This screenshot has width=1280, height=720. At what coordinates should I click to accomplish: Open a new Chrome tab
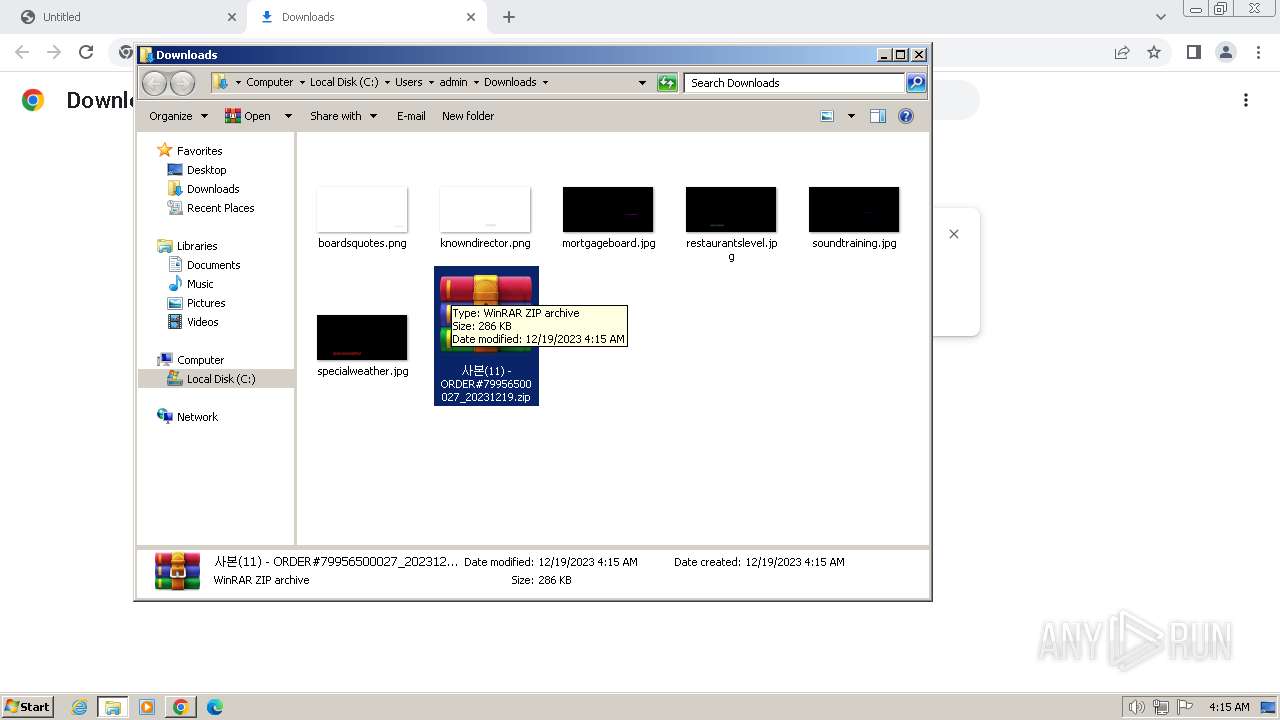tap(509, 17)
